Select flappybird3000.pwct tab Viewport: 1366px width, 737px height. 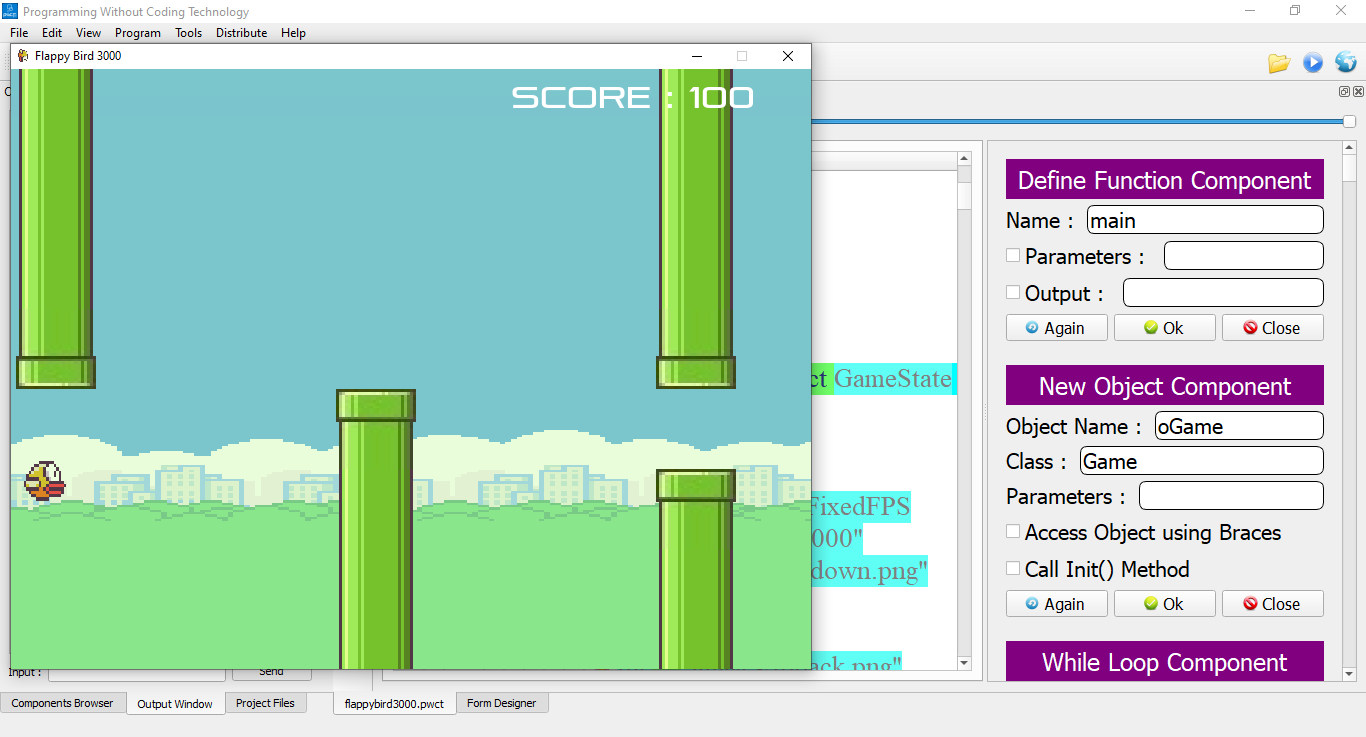coord(394,704)
